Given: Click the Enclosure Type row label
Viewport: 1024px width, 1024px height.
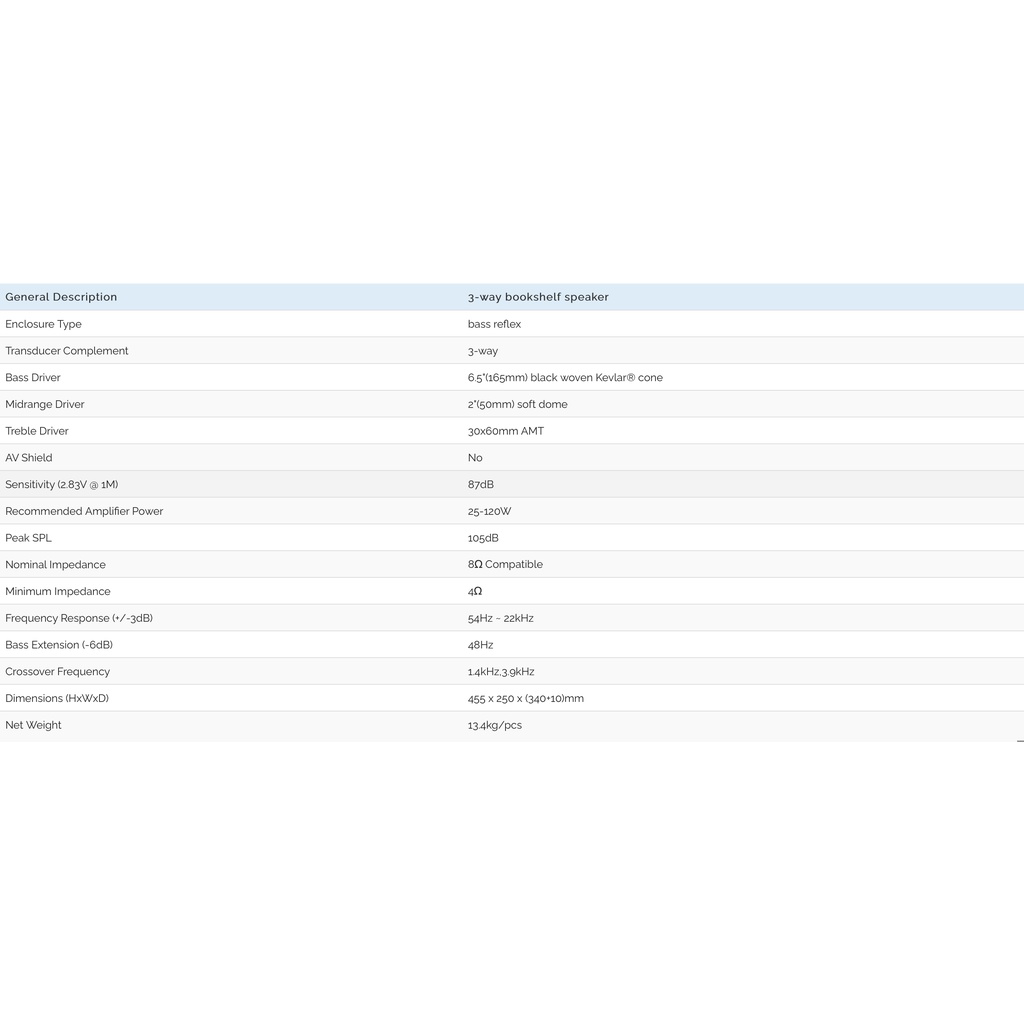Looking at the screenshot, I should [44, 324].
